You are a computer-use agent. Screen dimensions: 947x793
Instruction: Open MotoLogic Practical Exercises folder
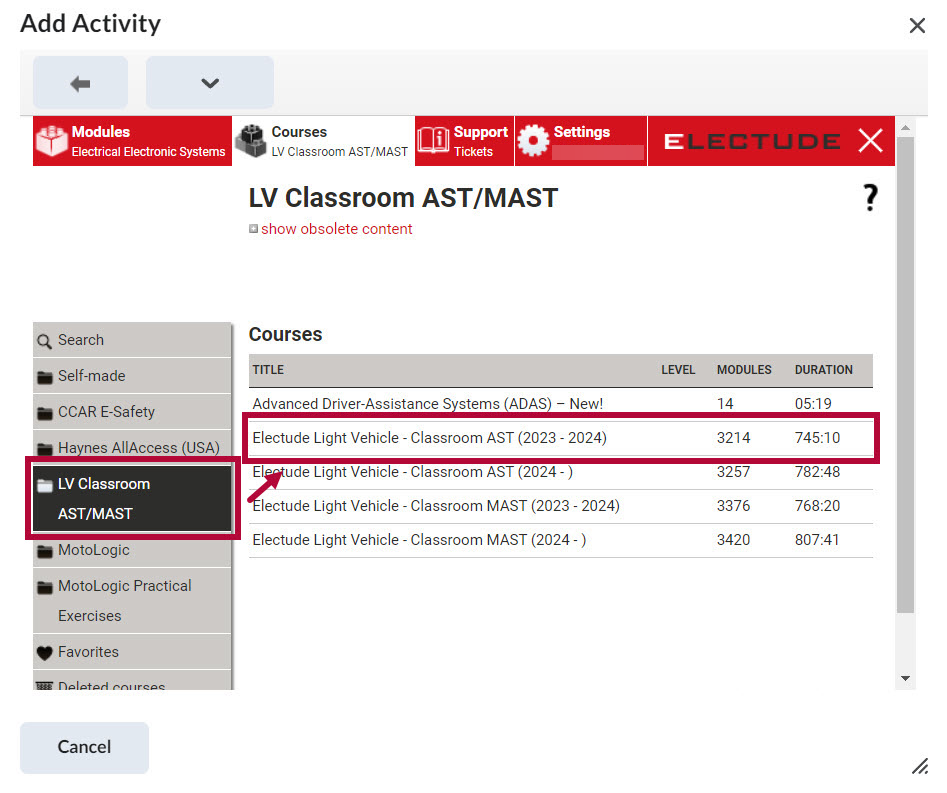click(x=132, y=601)
